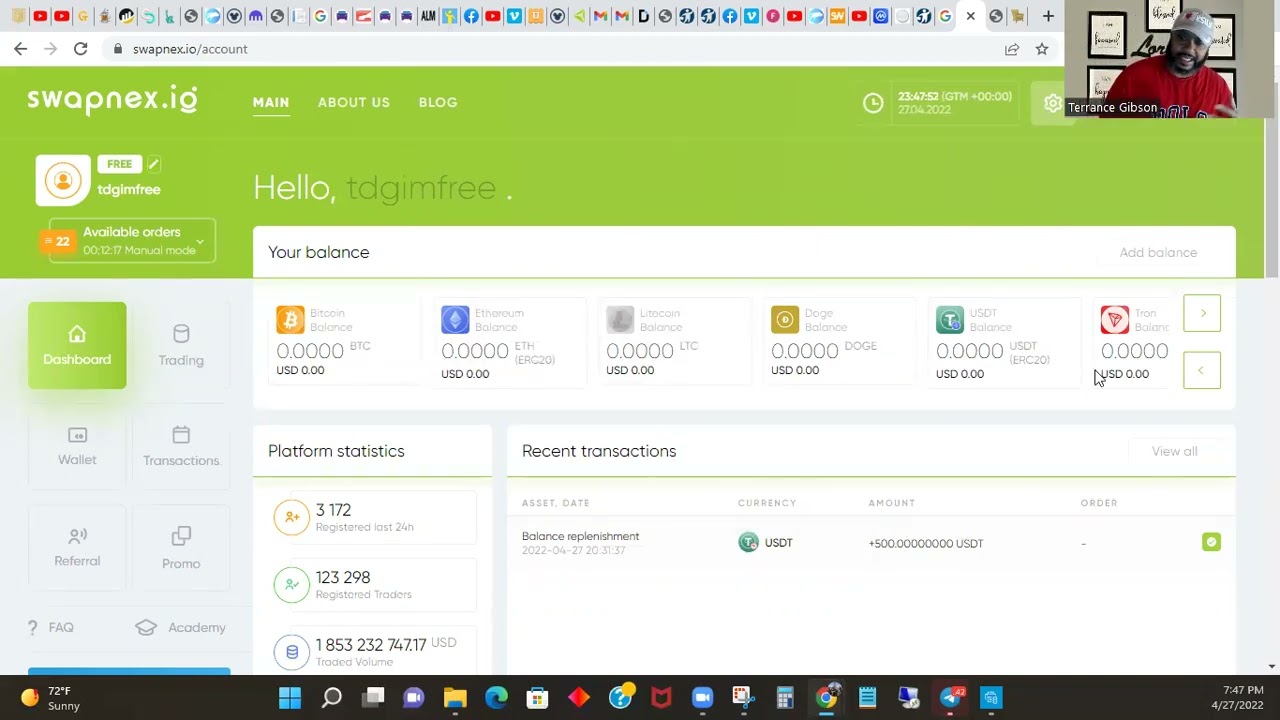Open the ABOUT US page
This screenshot has height=720, width=1280.
354,102
